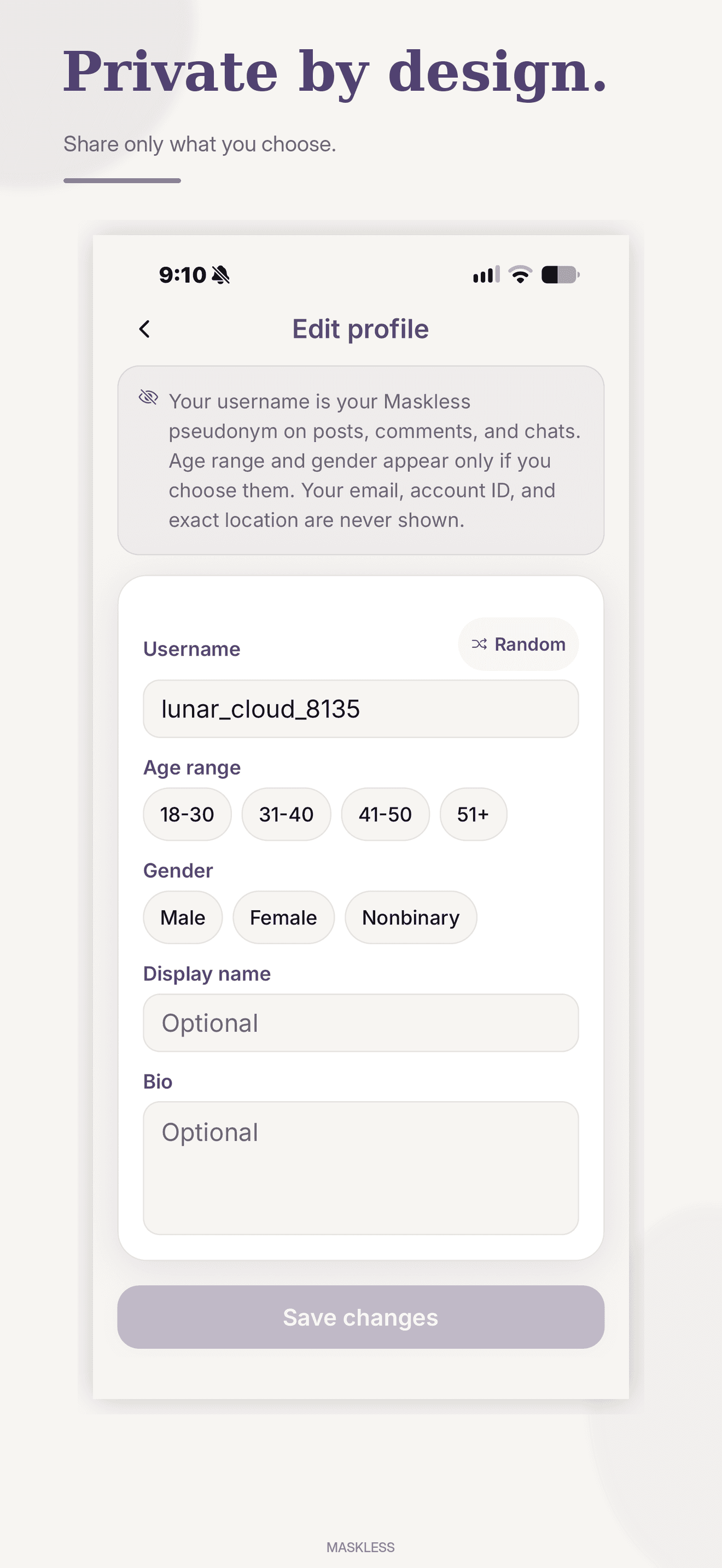The image size is (722, 1568).
Task: Click the 9:10 clock in status bar
Action: coord(183,275)
